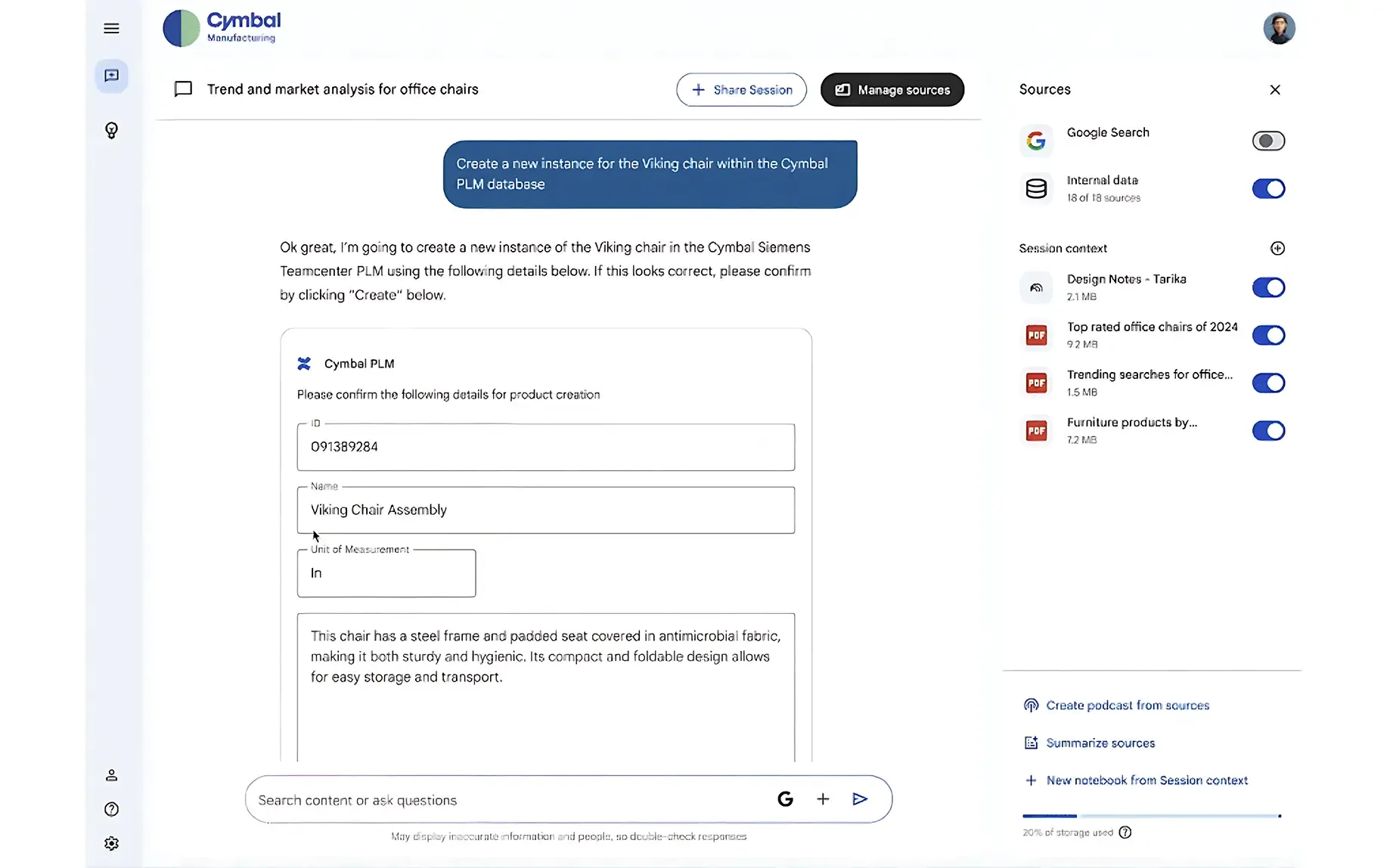Click the user profile avatar

[1279, 28]
